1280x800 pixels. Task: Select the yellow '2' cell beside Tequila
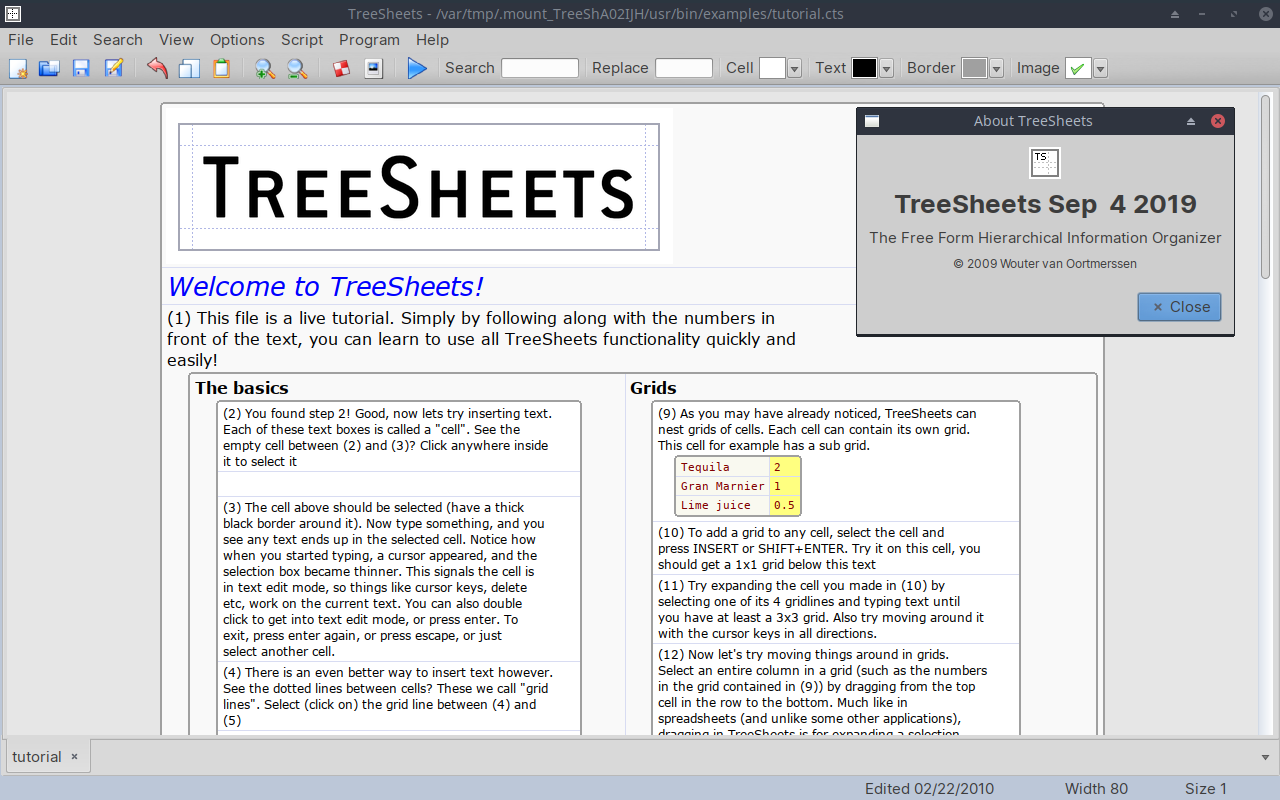tap(785, 467)
